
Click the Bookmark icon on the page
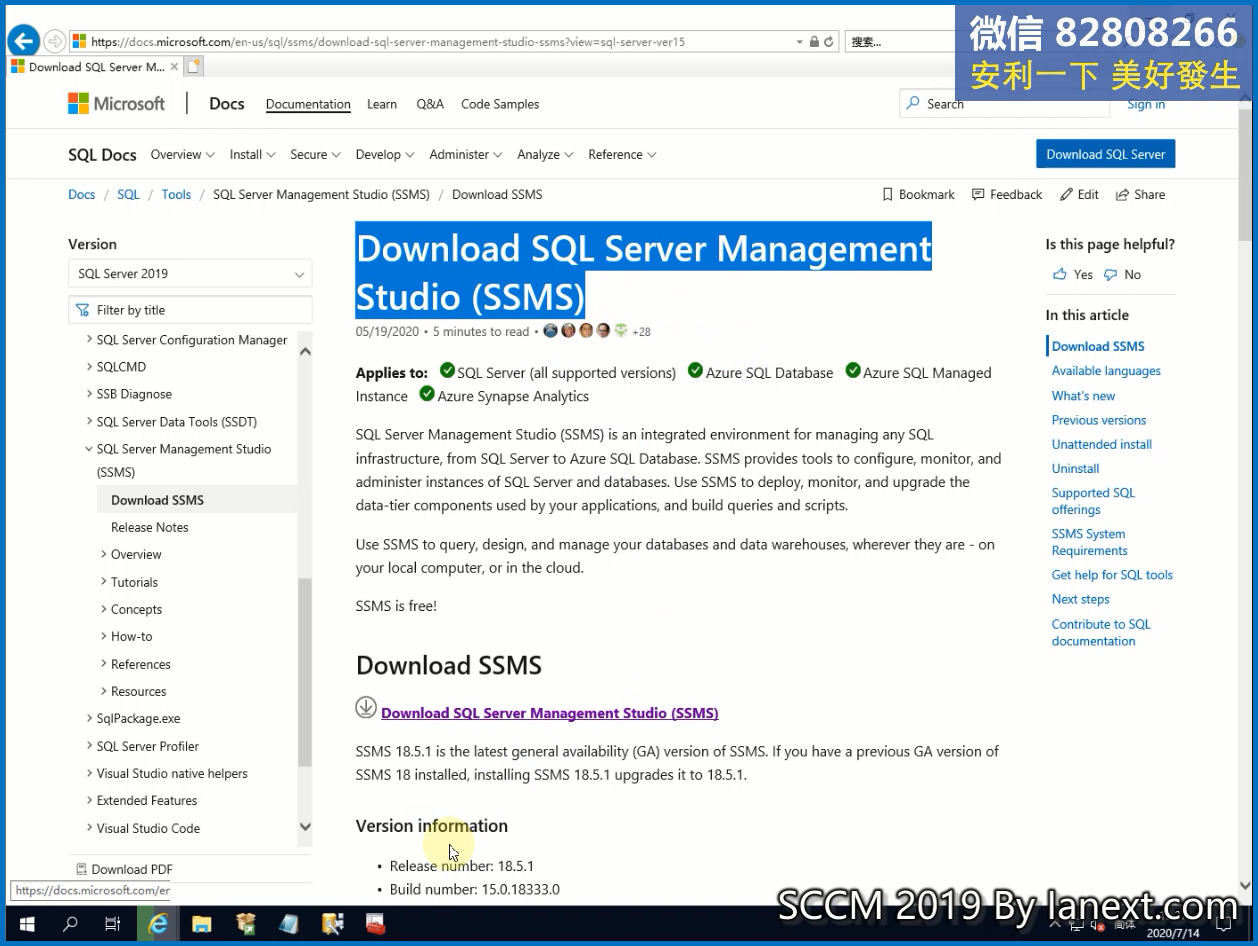pyautogui.click(x=887, y=194)
